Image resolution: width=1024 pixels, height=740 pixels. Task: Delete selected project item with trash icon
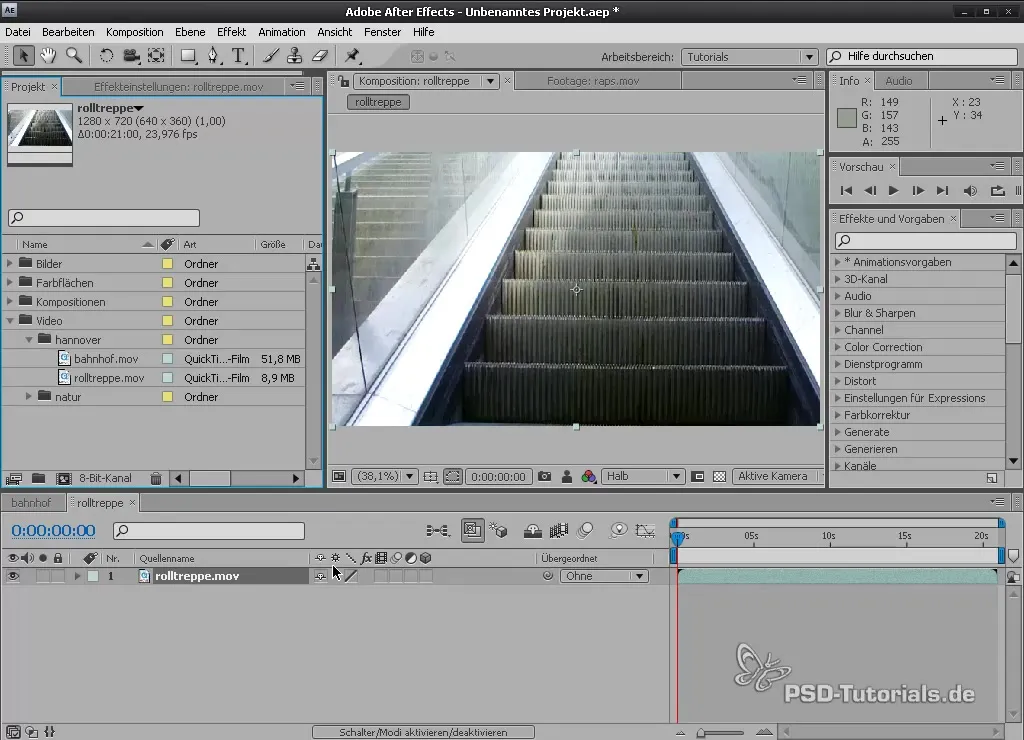point(156,479)
